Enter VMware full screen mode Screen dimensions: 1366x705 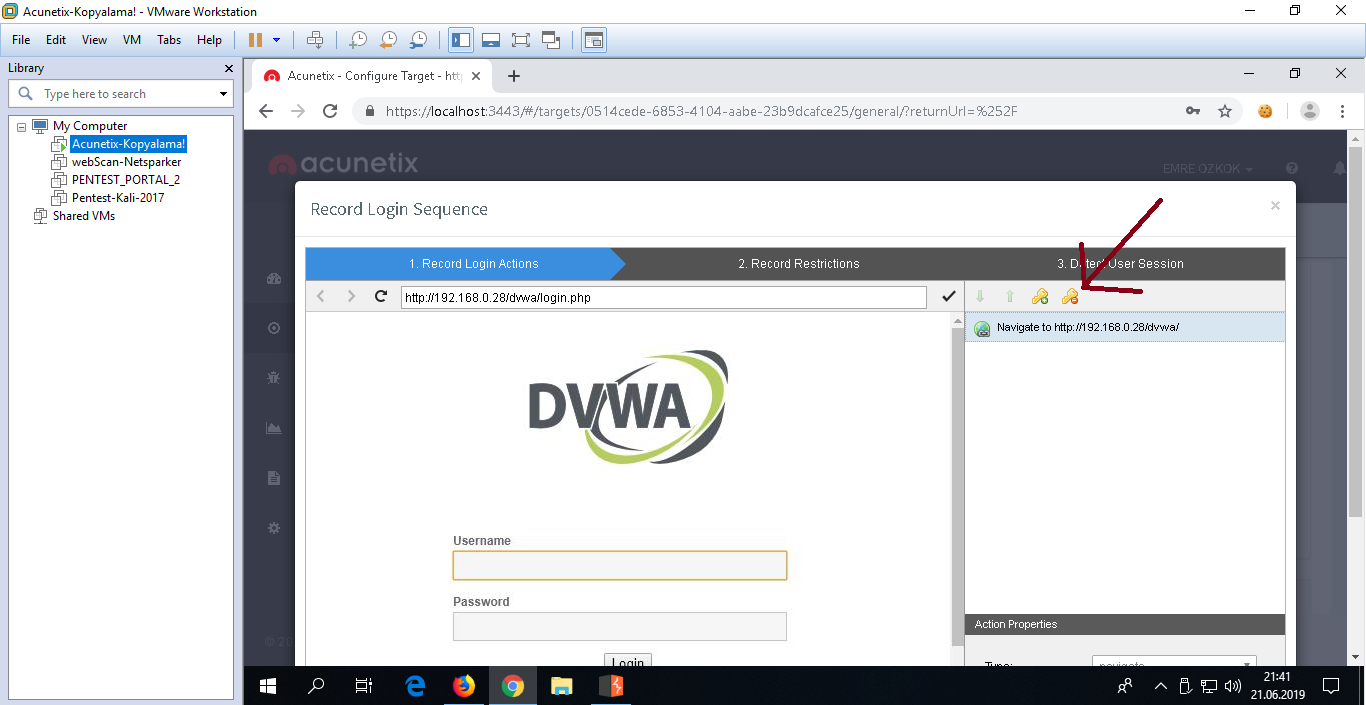[520, 40]
